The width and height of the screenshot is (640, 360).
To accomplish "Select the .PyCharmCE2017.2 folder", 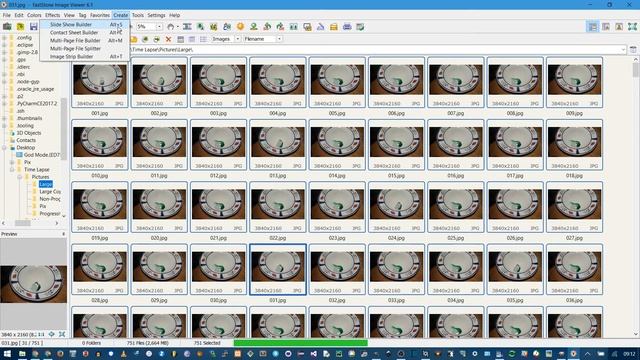I will click(37, 104).
